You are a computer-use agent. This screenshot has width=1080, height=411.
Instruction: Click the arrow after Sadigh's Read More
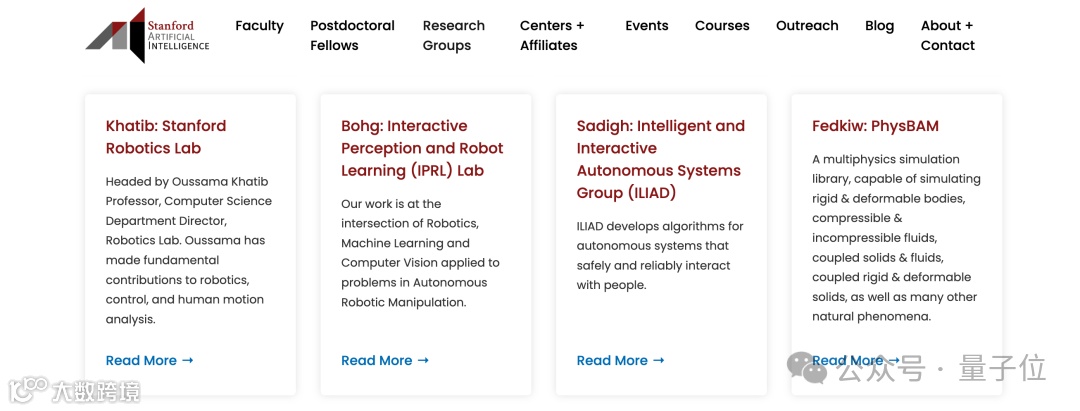click(x=658, y=361)
